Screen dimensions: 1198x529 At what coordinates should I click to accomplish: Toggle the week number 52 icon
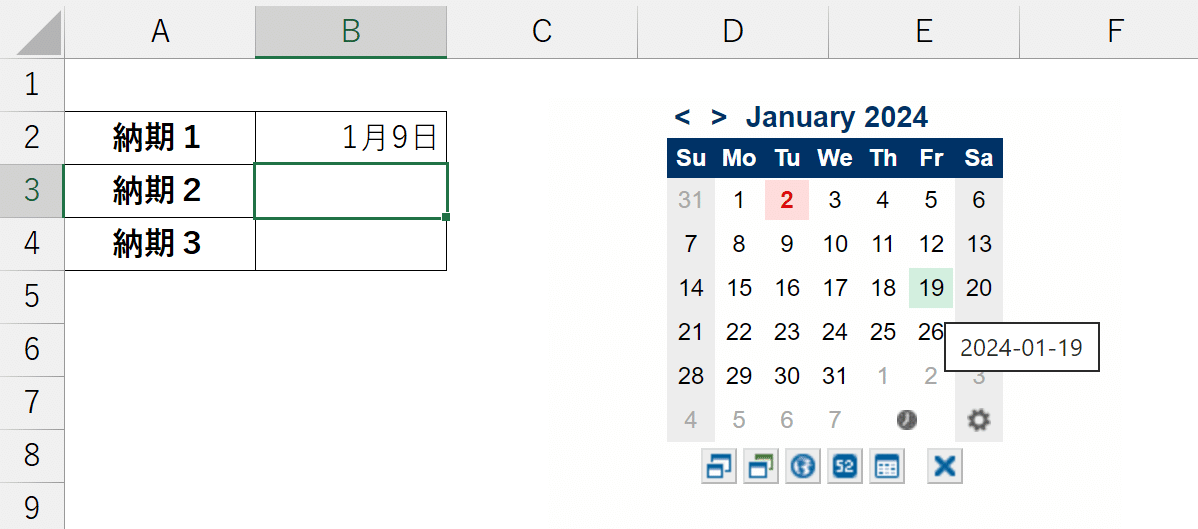[845, 466]
